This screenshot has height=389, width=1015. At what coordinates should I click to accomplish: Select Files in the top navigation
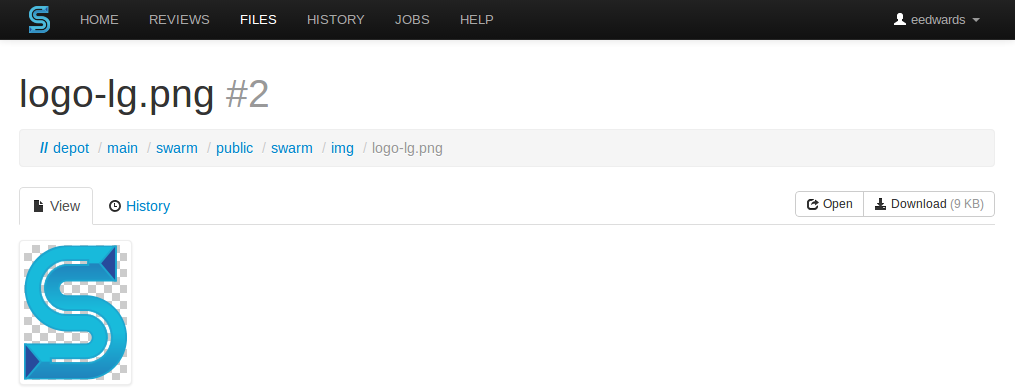tap(258, 20)
